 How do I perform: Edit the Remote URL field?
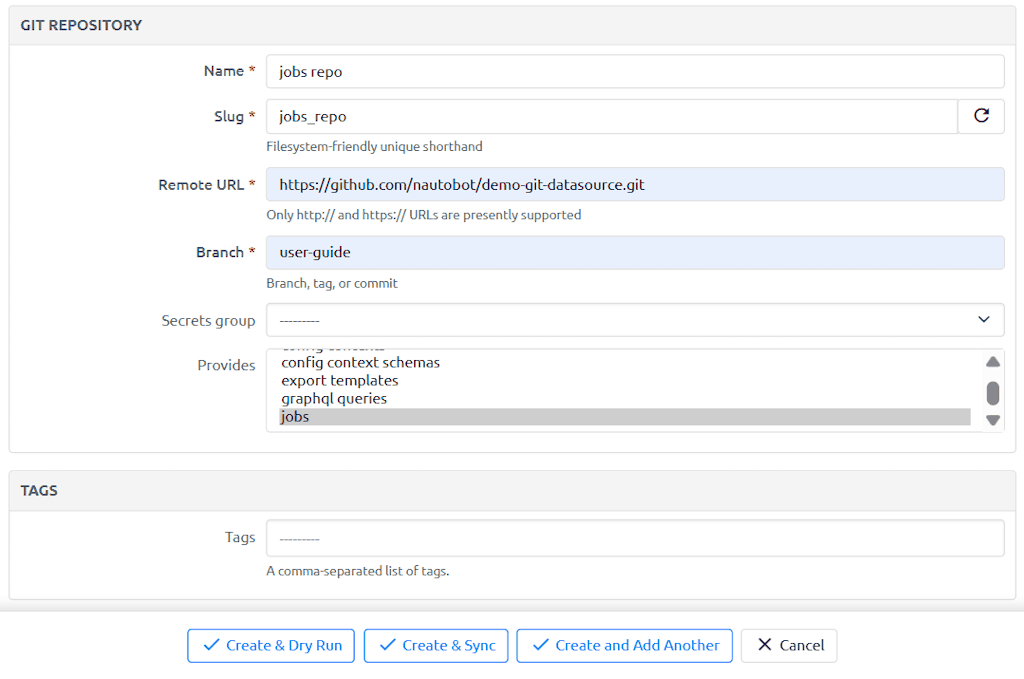pyautogui.click(x=634, y=185)
